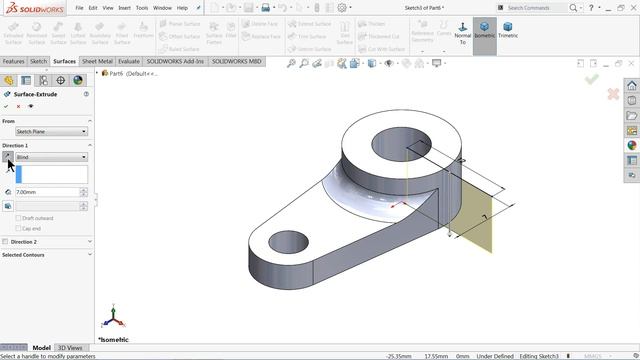Open the Sketch Plane dropdown
This screenshot has width=640, height=360.
51,131
